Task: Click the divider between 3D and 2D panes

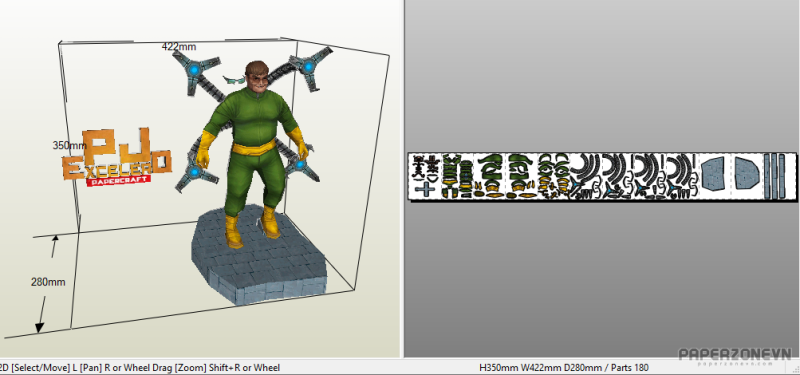Action: [x=402, y=179]
